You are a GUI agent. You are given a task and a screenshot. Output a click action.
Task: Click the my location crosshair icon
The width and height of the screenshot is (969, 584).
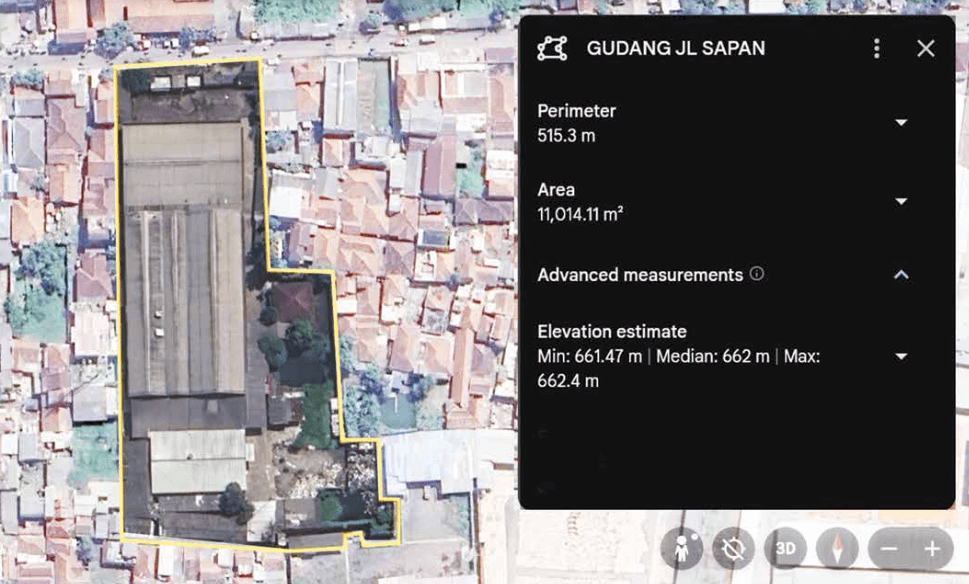coord(734,549)
